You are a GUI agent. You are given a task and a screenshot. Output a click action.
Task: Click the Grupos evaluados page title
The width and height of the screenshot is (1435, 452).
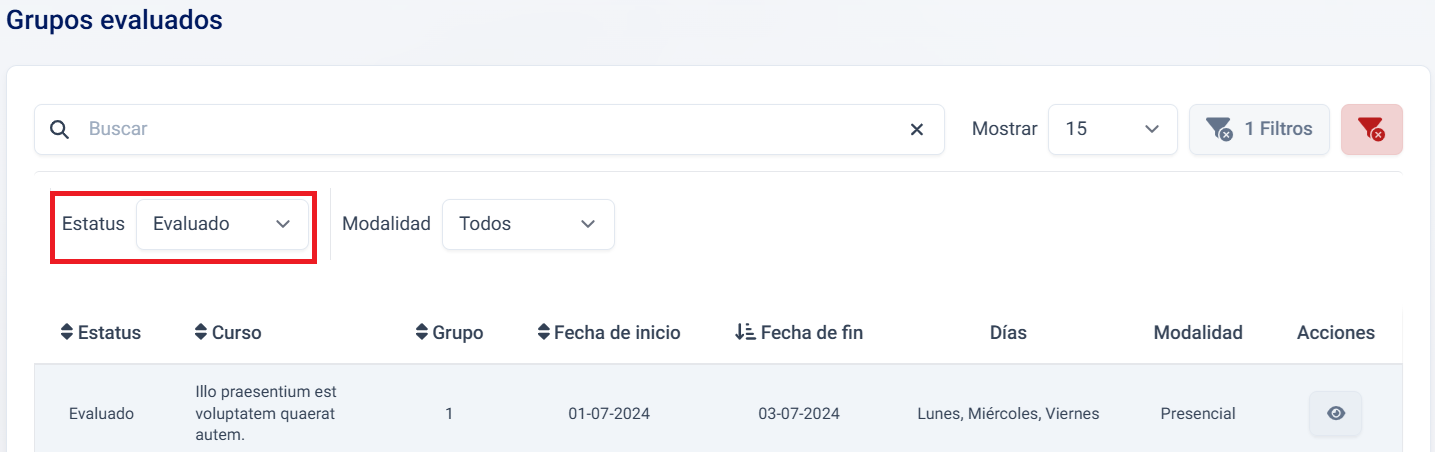tap(114, 20)
